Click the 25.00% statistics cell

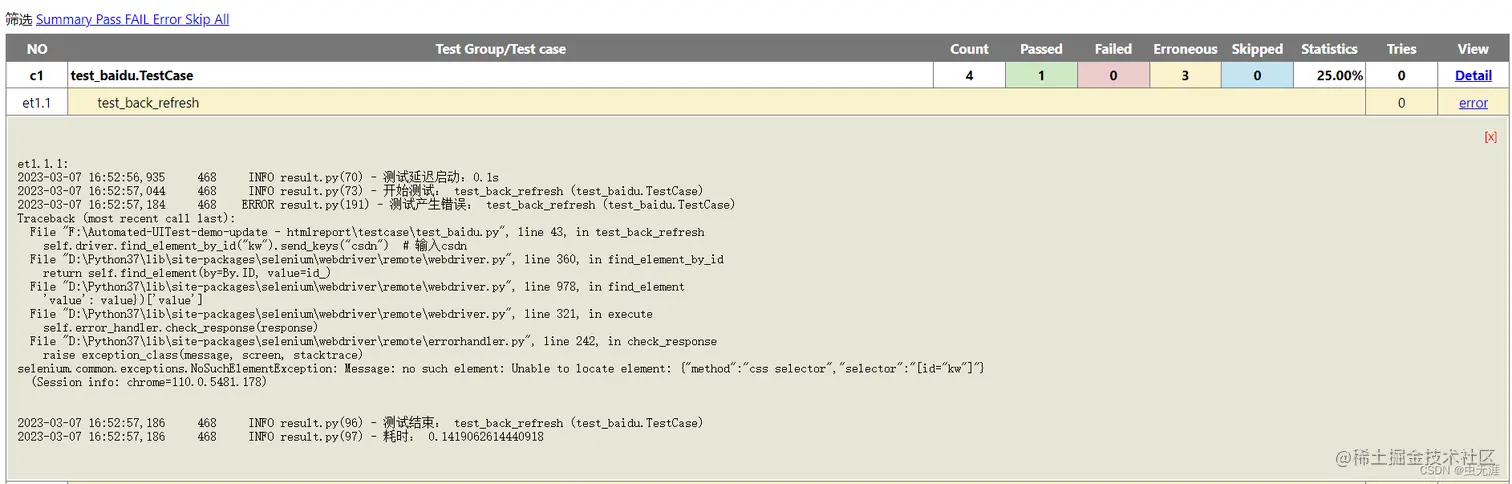pos(1329,75)
